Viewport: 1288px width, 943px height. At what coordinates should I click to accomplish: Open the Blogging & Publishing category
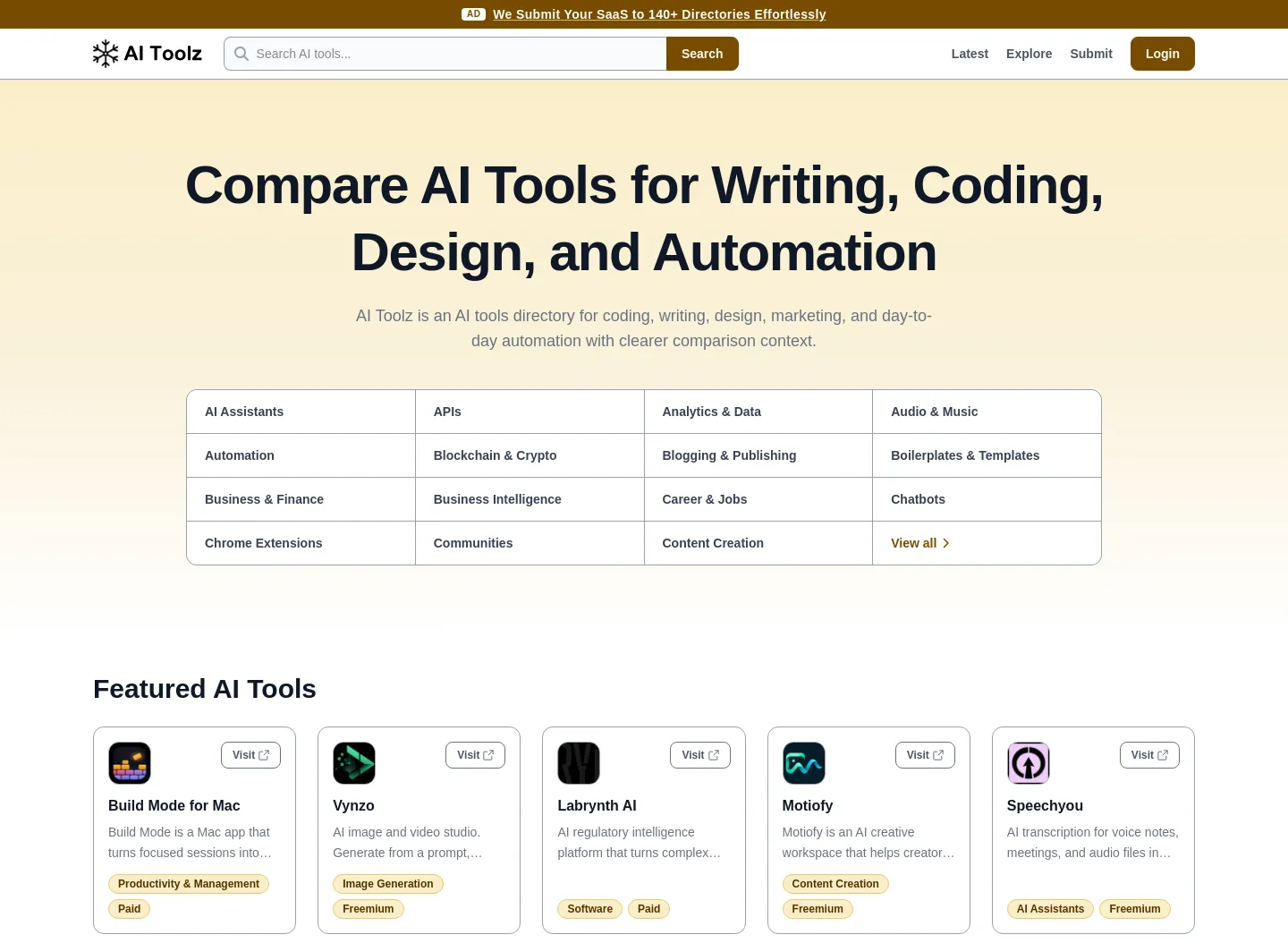coord(758,455)
